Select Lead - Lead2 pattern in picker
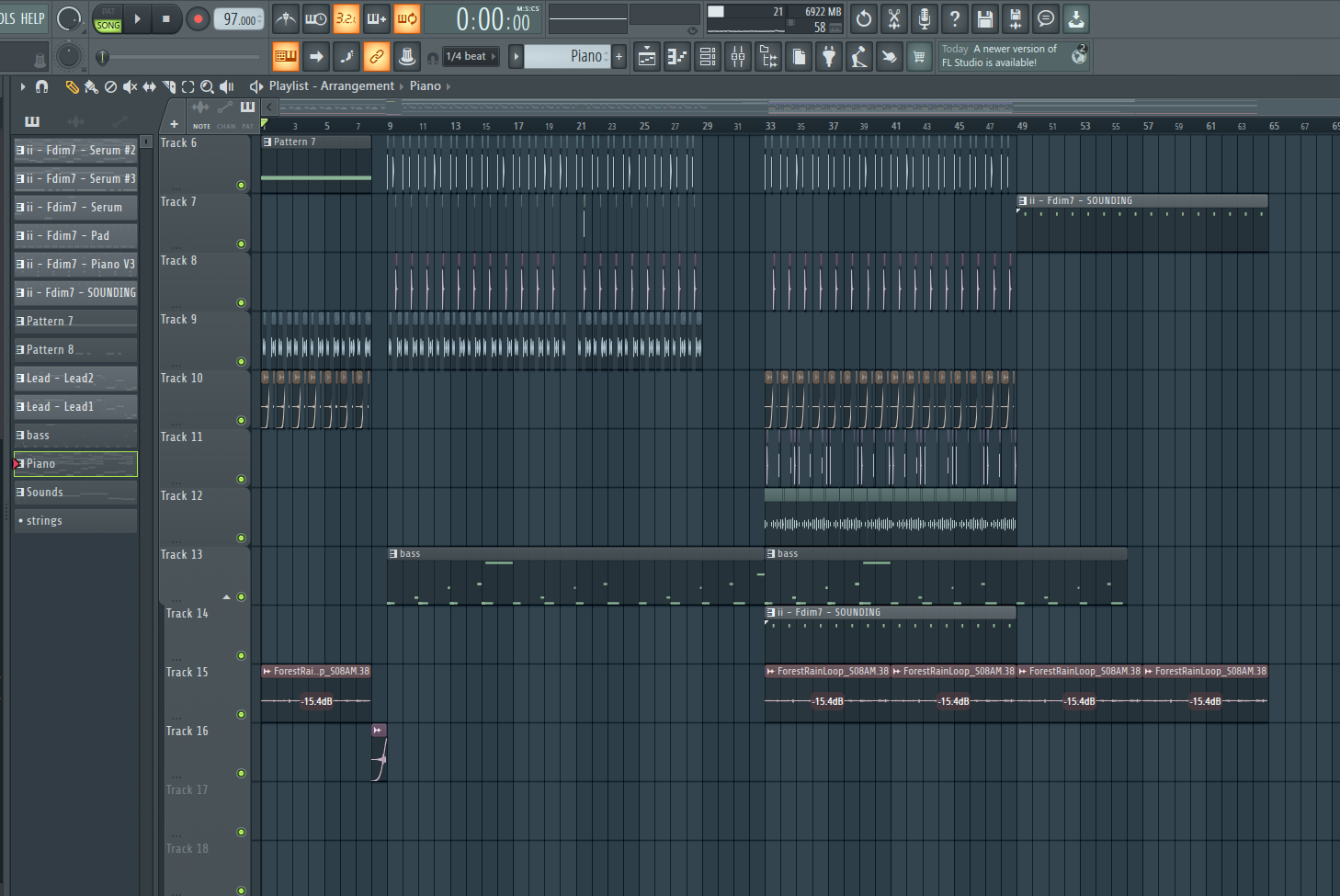 coord(75,379)
